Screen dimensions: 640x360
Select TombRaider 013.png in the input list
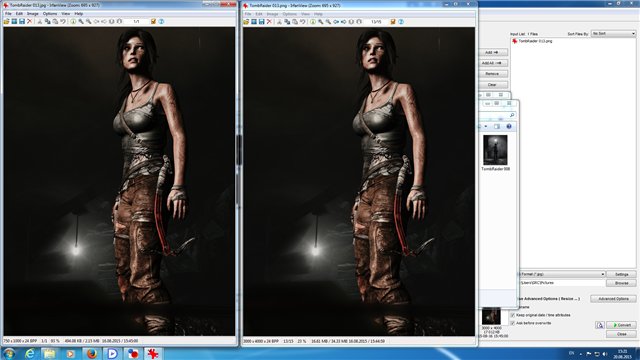536,41
